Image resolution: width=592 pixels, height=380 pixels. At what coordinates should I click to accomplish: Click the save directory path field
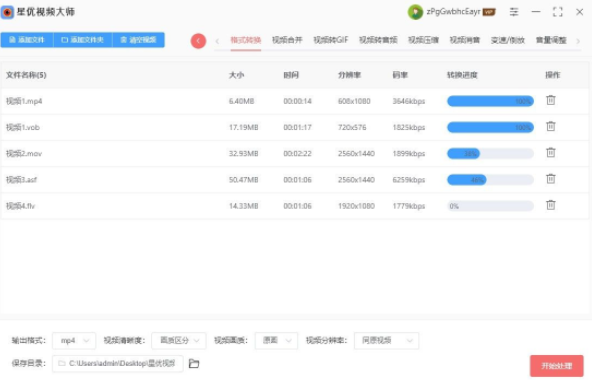point(118,363)
